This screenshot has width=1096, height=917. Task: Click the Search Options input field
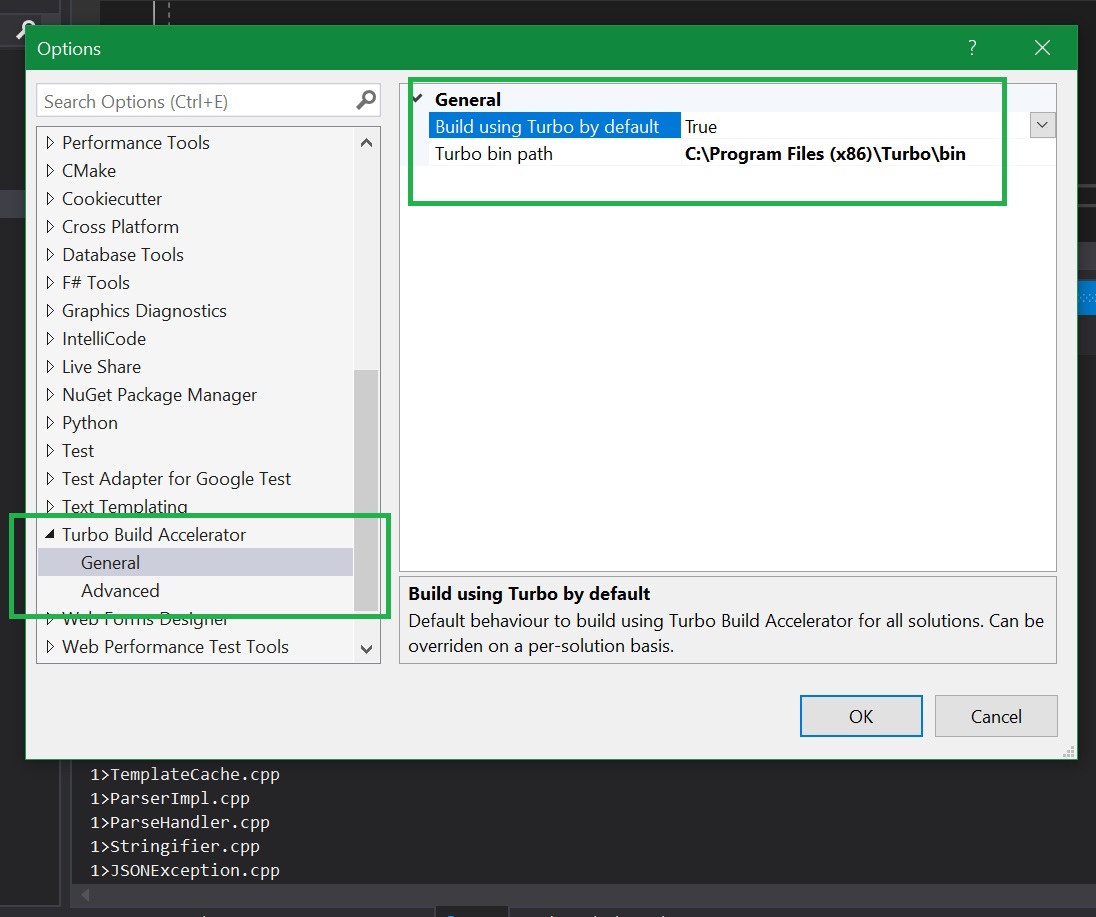click(x=195, y=101)
